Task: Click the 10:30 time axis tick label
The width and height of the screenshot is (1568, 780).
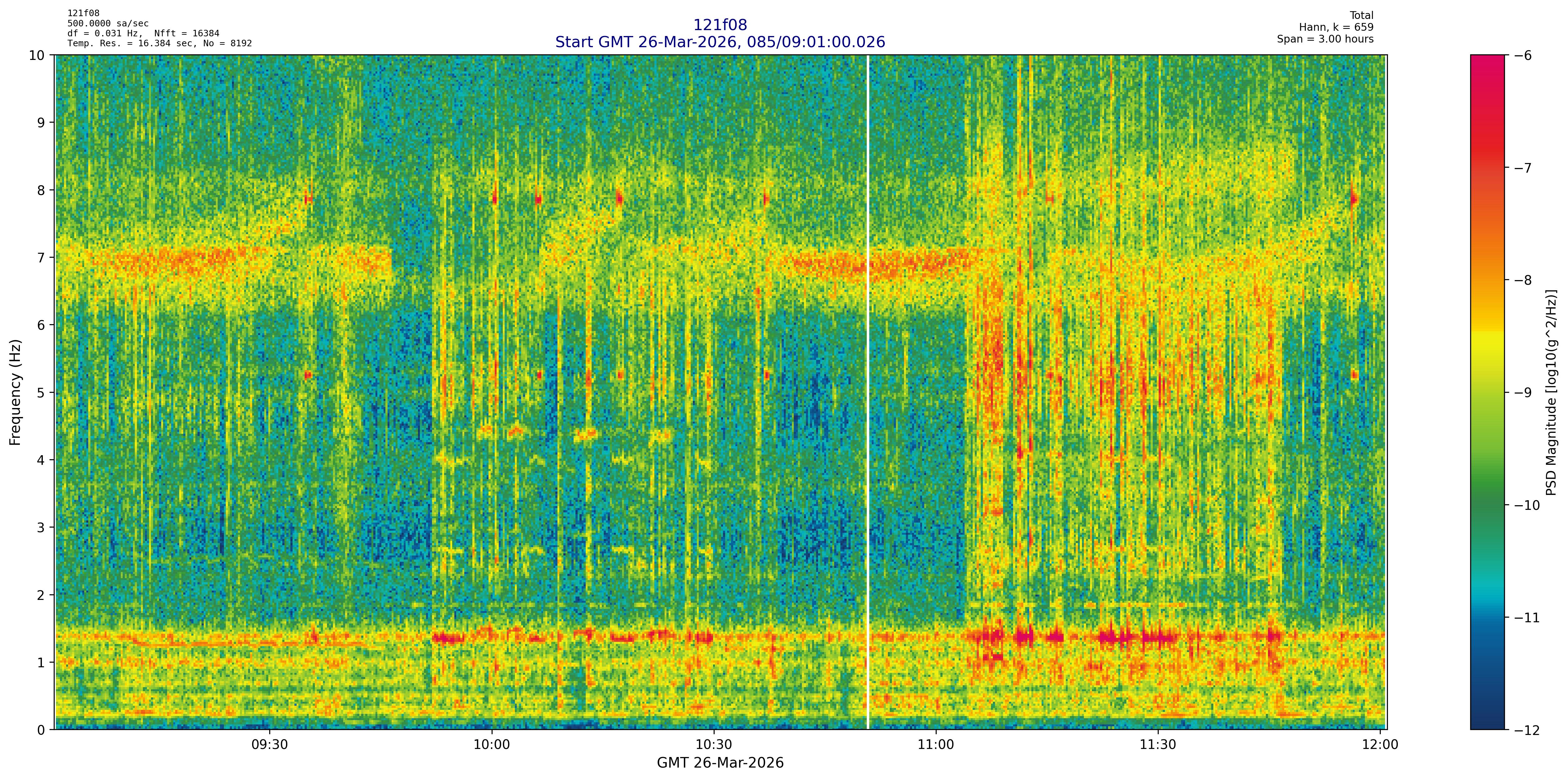Action: [x=714, y=745]
